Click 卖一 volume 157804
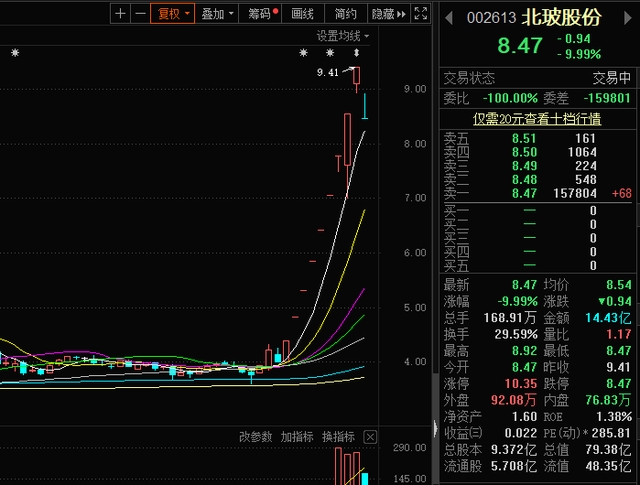Screen dimensions: 640x485 click(x=575, y=193)
